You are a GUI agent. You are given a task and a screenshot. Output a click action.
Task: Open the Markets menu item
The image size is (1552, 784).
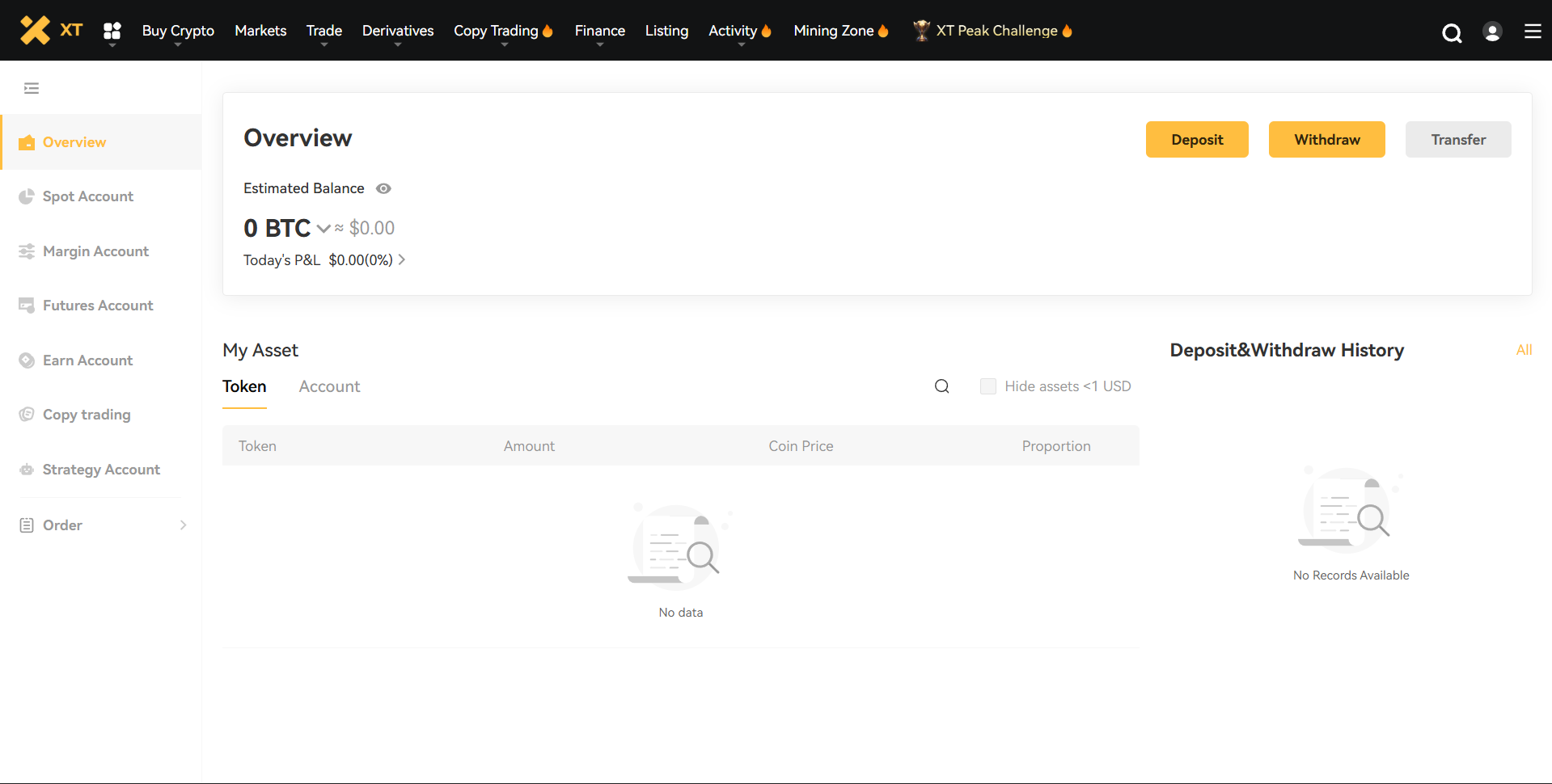point(260,31)
